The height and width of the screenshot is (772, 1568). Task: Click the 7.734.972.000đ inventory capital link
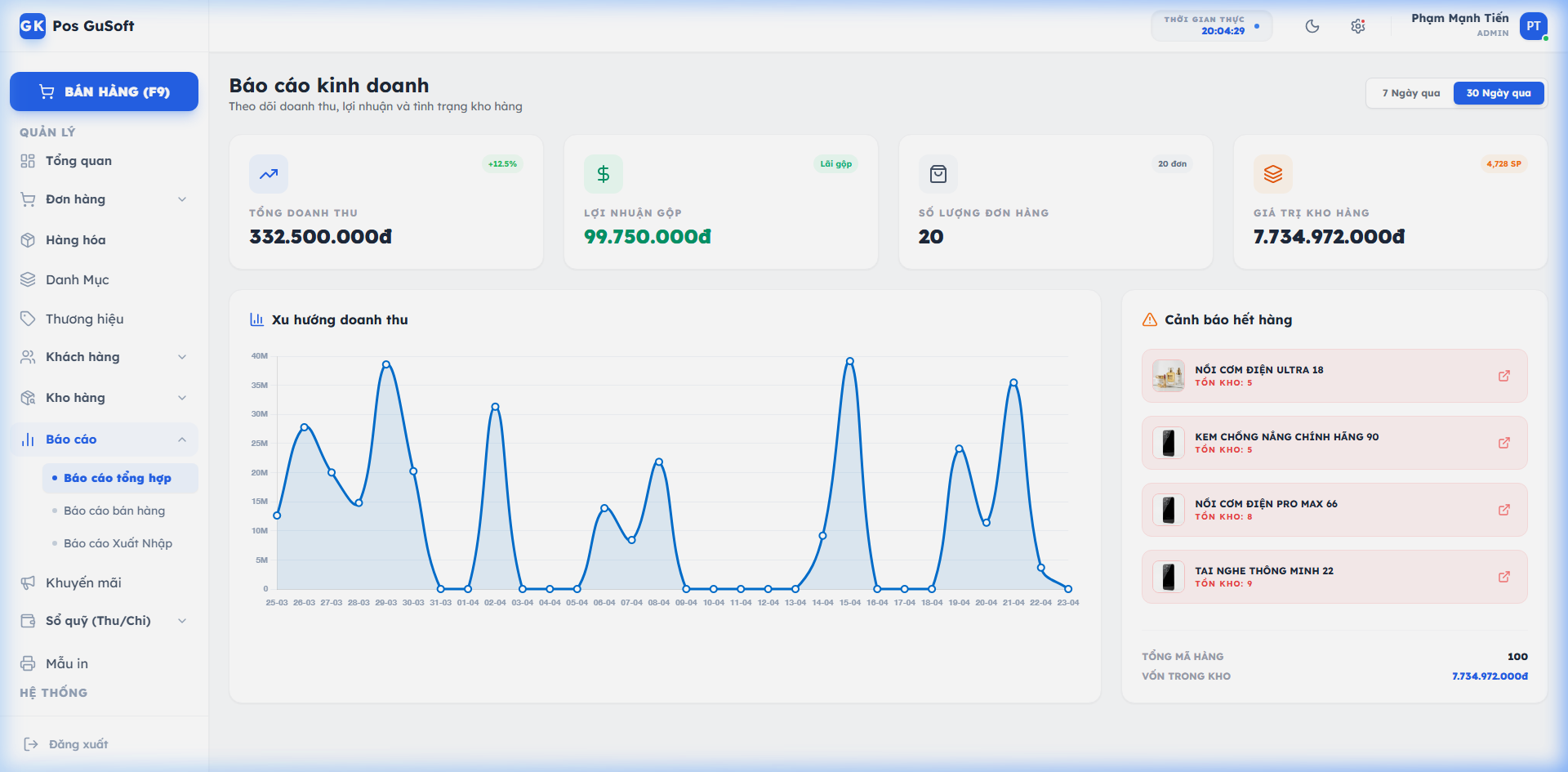tap(1489, 676)
